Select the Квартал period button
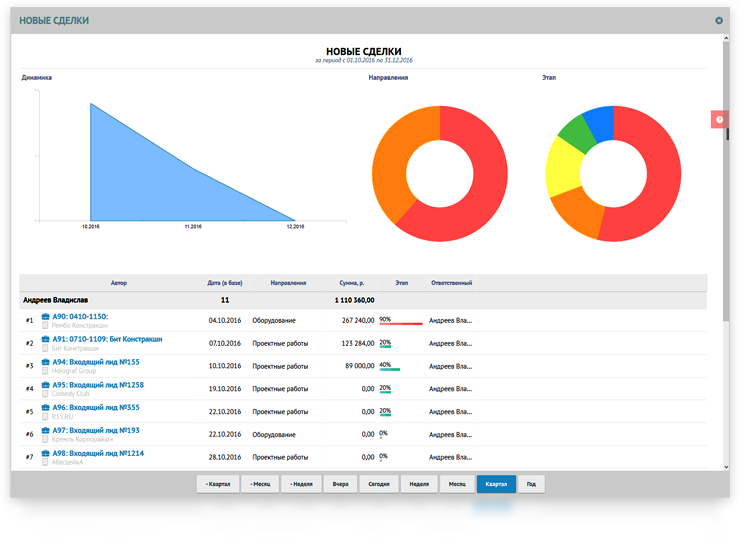Screen dimensions: 740x547 click(x=496, y=484)
